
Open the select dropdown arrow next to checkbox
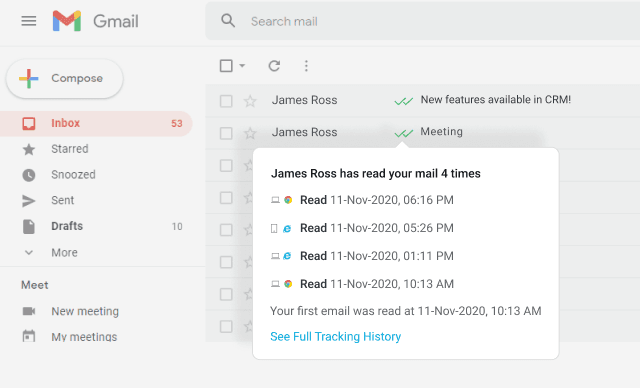[x=242, y=66]
